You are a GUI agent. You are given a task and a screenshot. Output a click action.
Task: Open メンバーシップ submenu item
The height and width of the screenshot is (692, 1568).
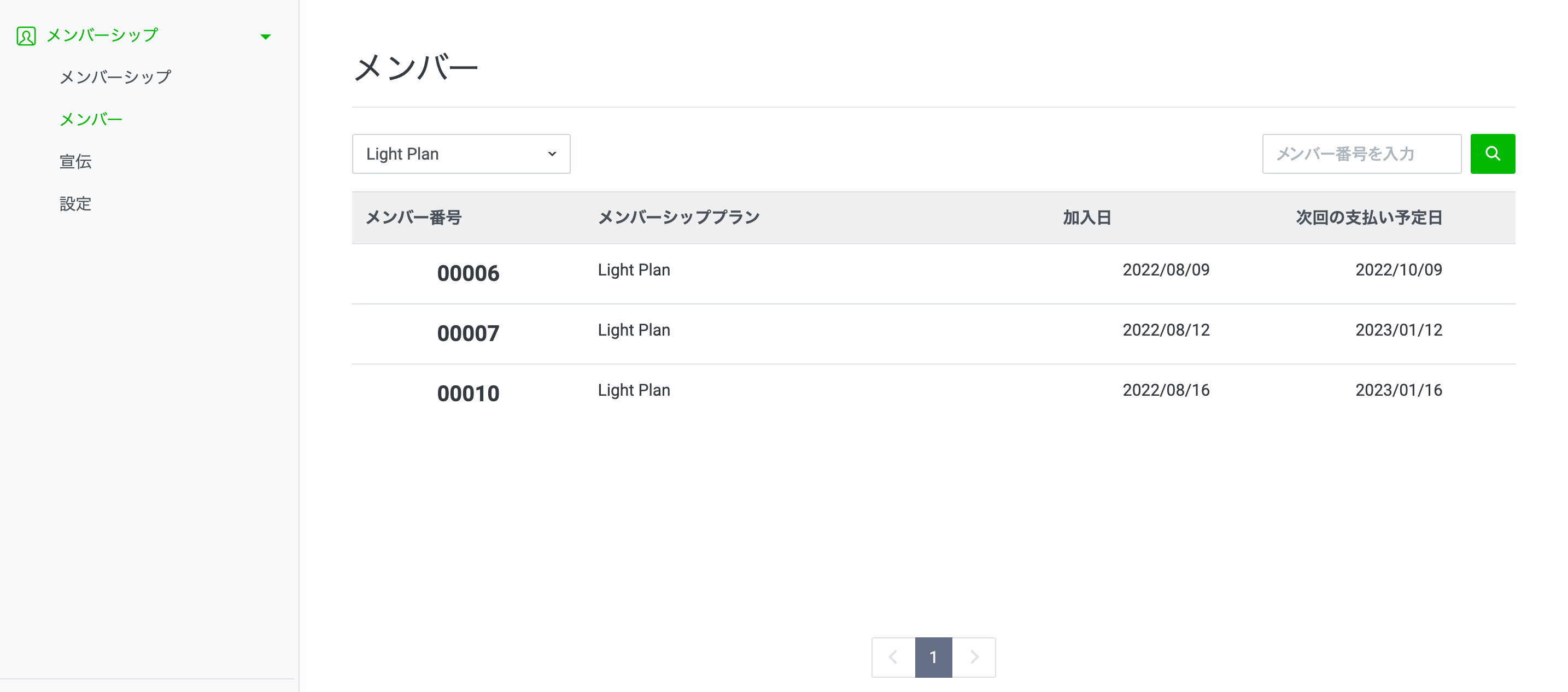115,77
